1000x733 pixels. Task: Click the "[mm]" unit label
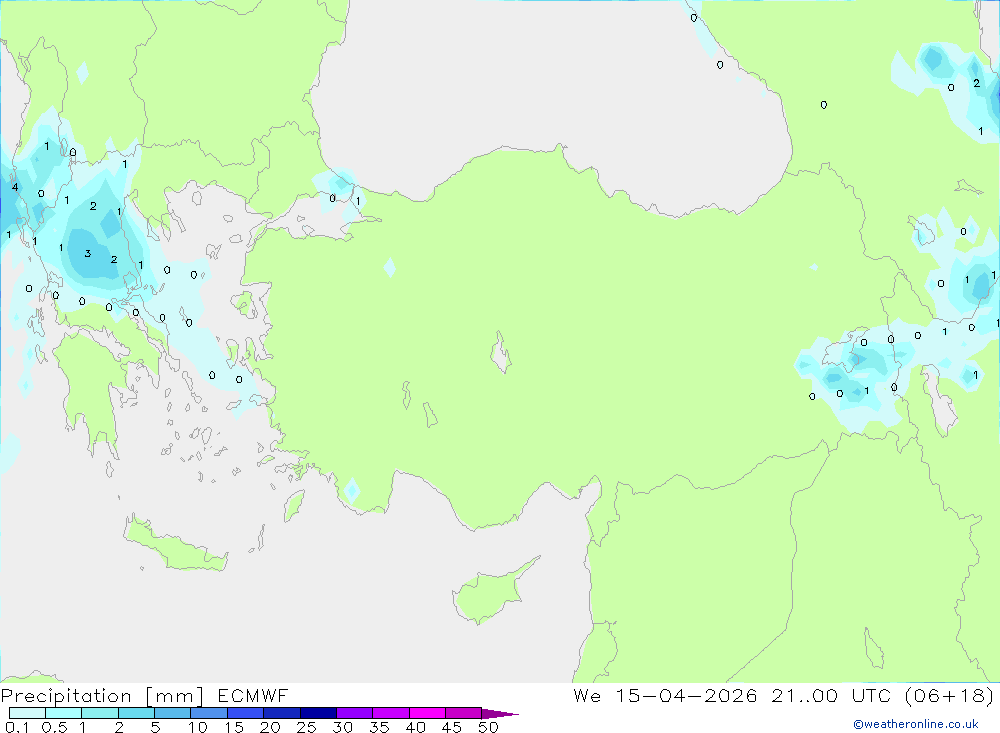(175, 696)
